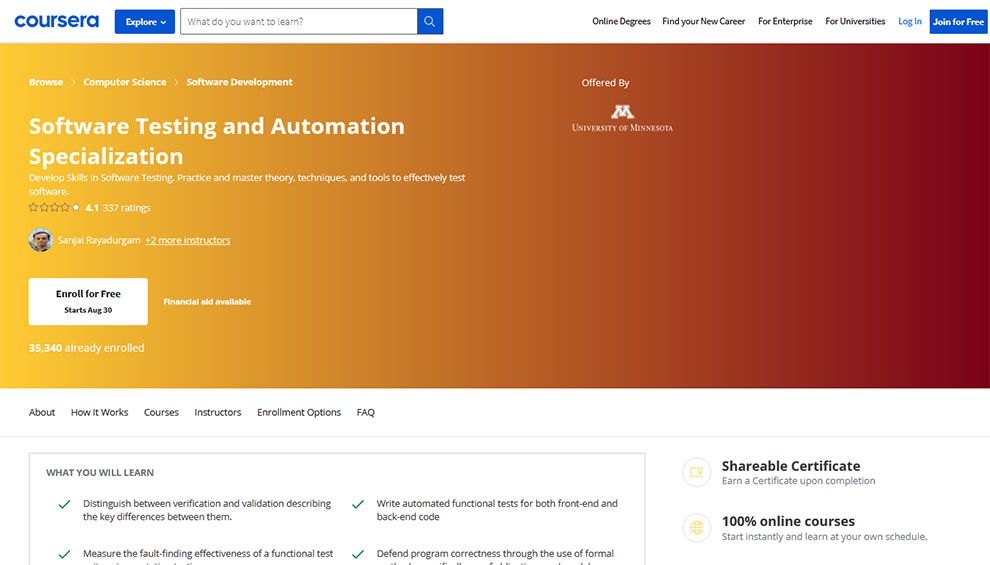
Task: Switch to the About tab
Action: tap(42, 412)
